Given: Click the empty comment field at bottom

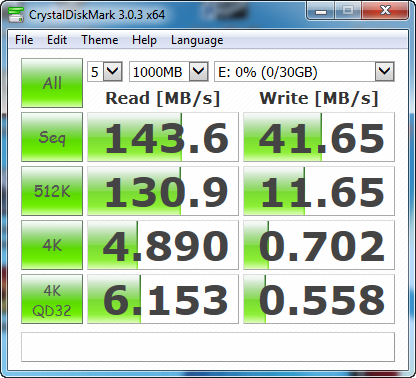Looking at the screenshot, I should coord(208,347).
